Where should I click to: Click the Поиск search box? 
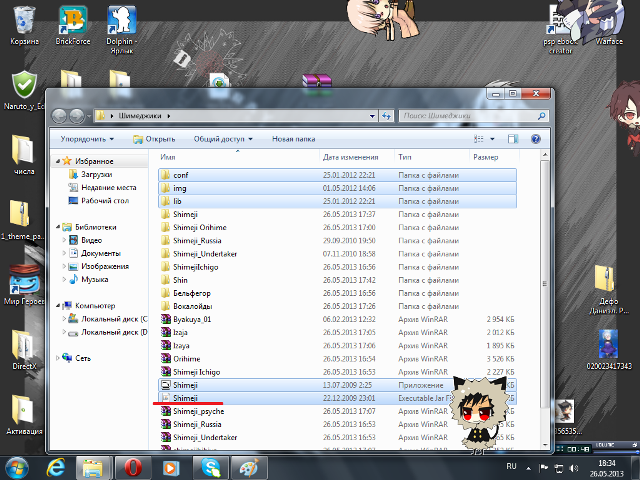click(x=480, y=115)
